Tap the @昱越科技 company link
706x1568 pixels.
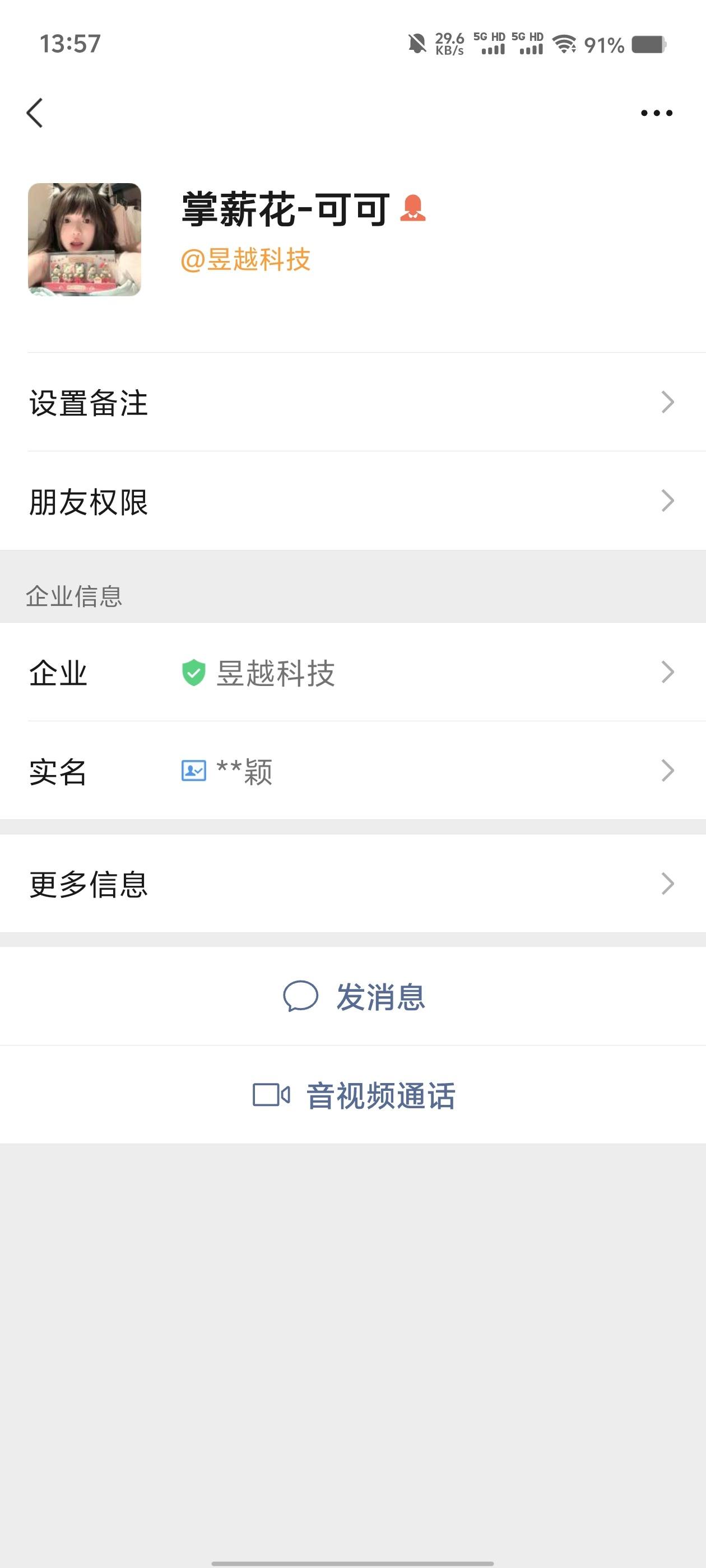(246, 260)
